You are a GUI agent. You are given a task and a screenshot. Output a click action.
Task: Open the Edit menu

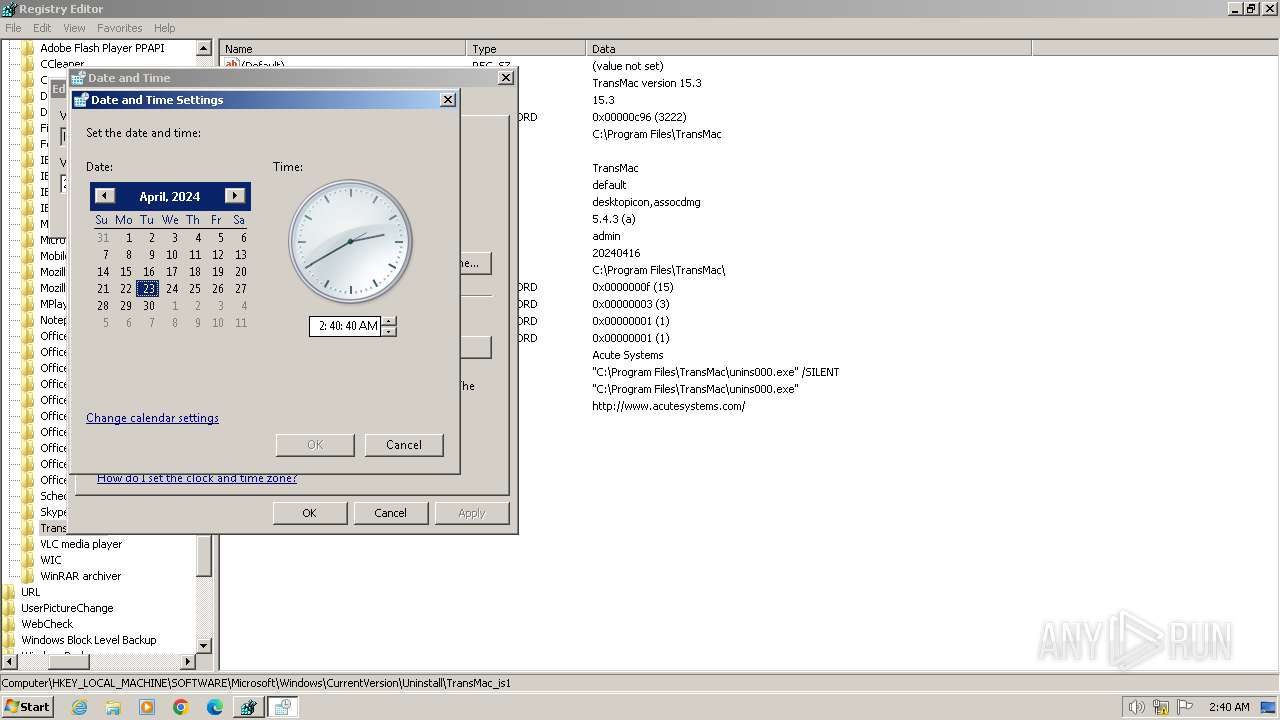click(42, 28)
